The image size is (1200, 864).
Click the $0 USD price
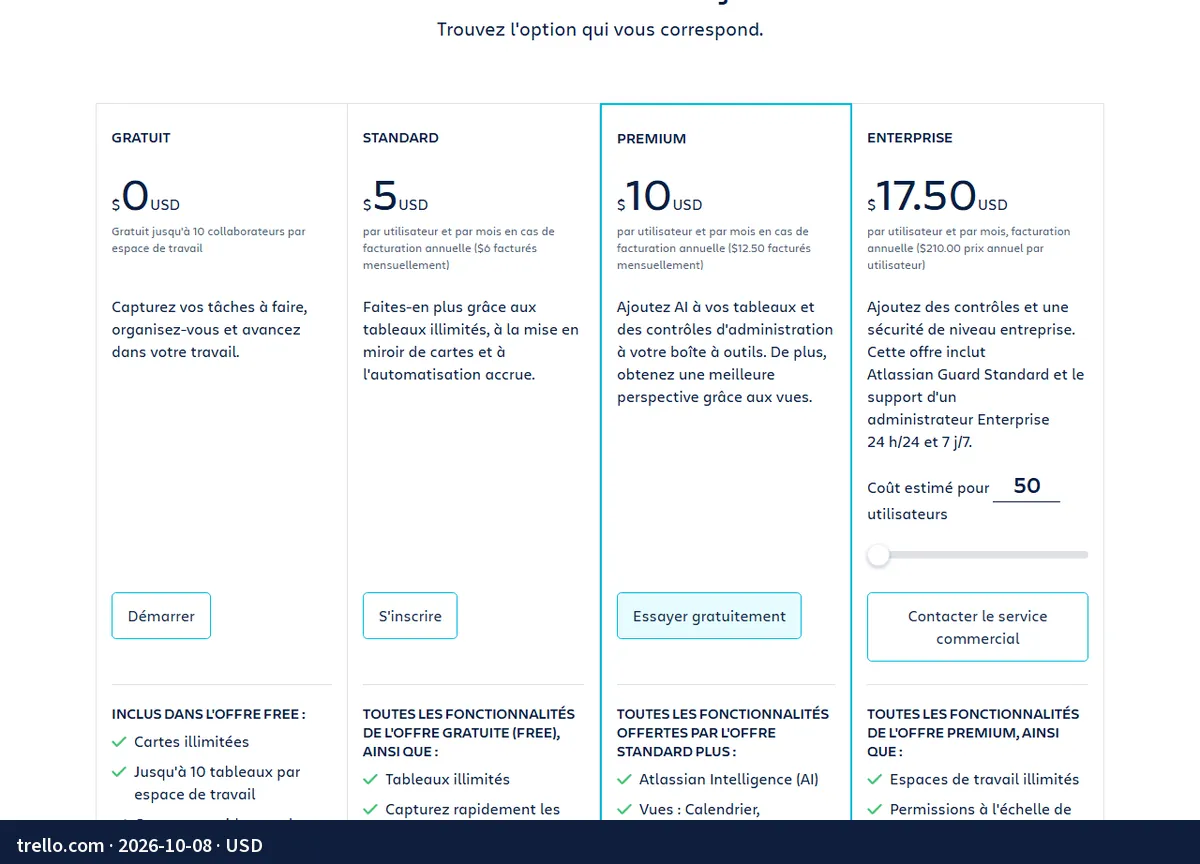pos(146,196)
